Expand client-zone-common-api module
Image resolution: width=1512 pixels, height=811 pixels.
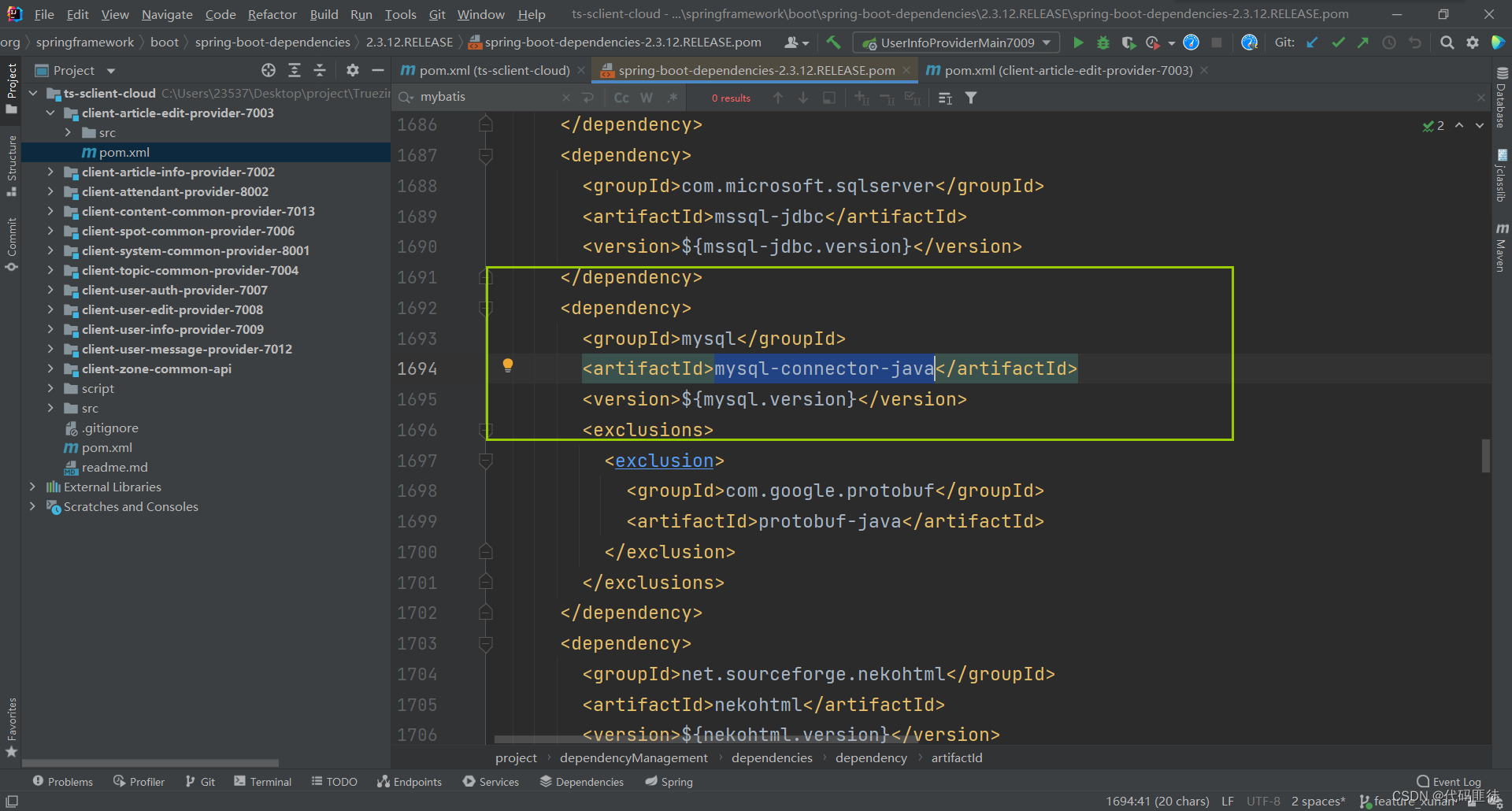click(x=50, y=368)
